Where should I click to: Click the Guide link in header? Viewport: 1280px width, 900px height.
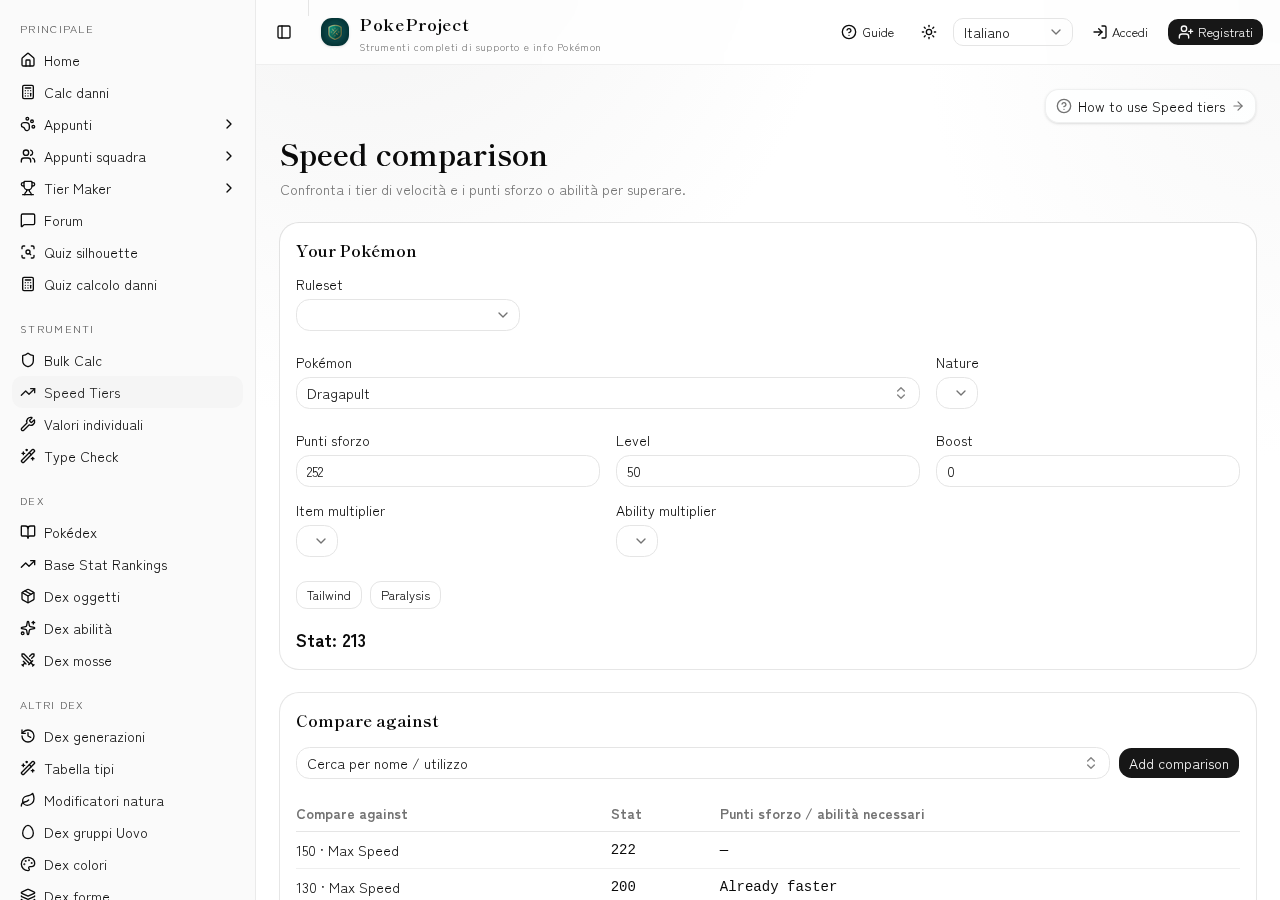point(867,32)
